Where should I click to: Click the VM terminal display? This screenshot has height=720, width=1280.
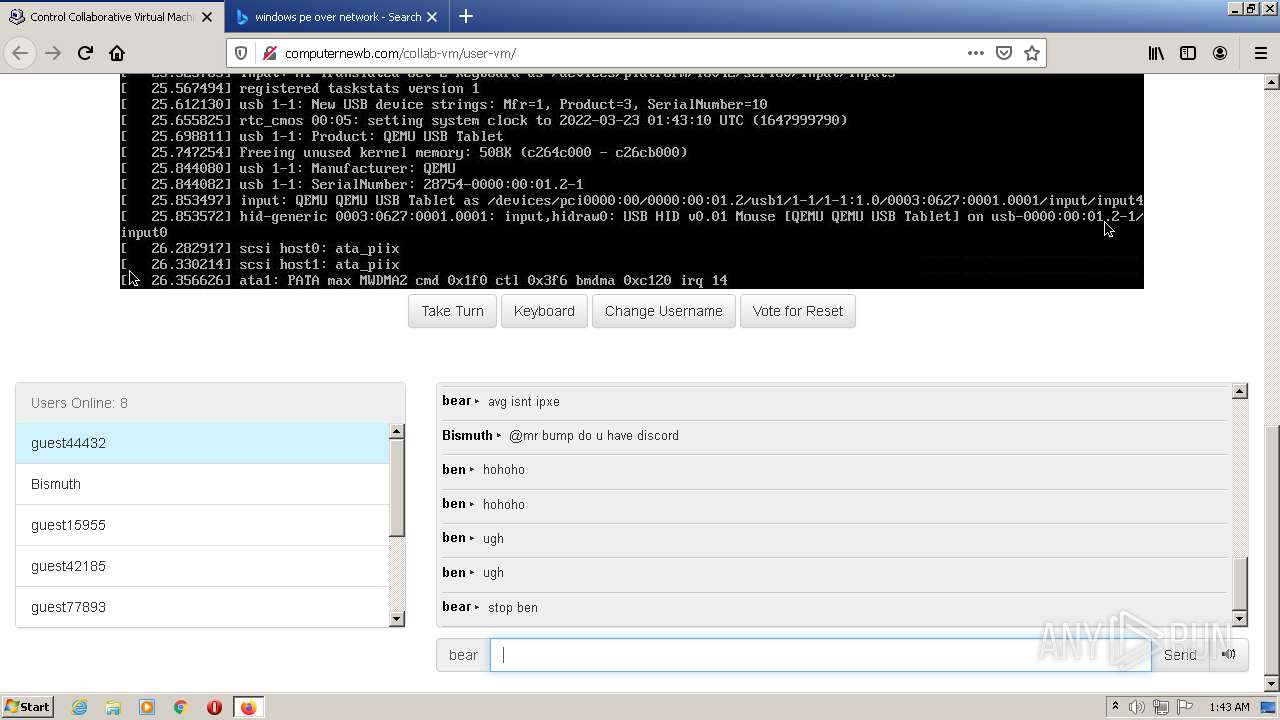click(x=632, y=181)
